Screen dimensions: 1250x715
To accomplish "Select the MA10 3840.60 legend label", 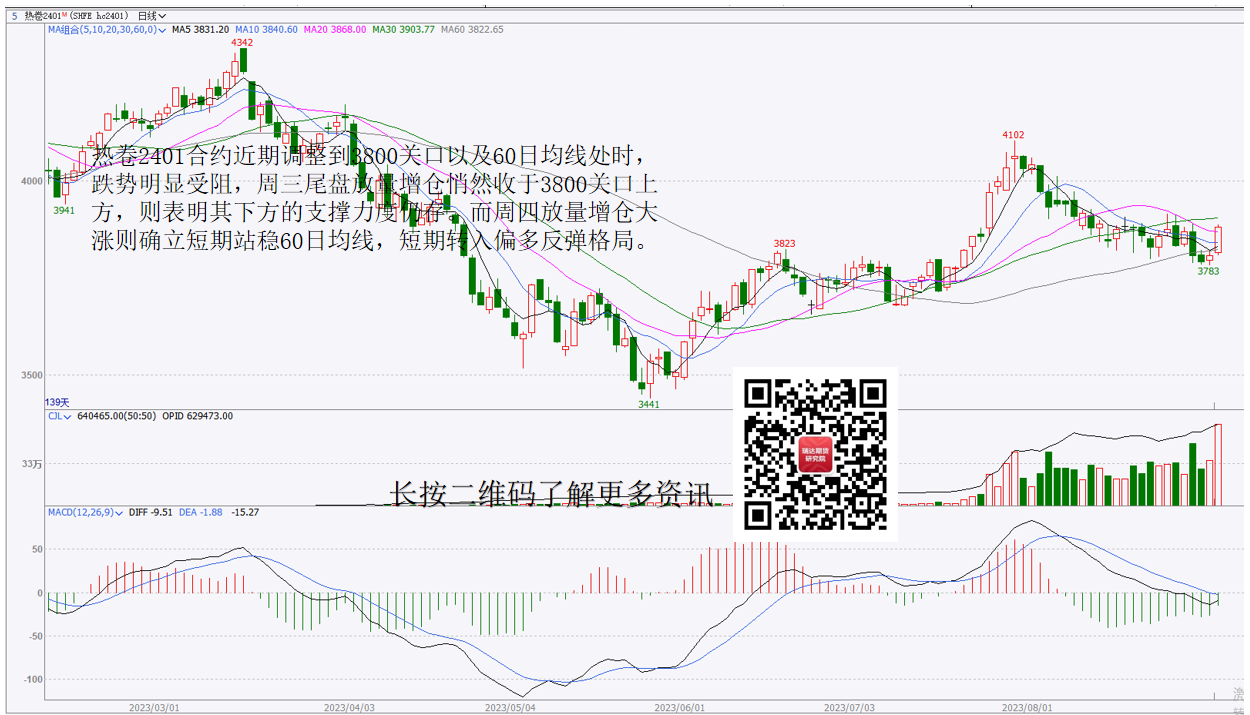I will point(267,30).
